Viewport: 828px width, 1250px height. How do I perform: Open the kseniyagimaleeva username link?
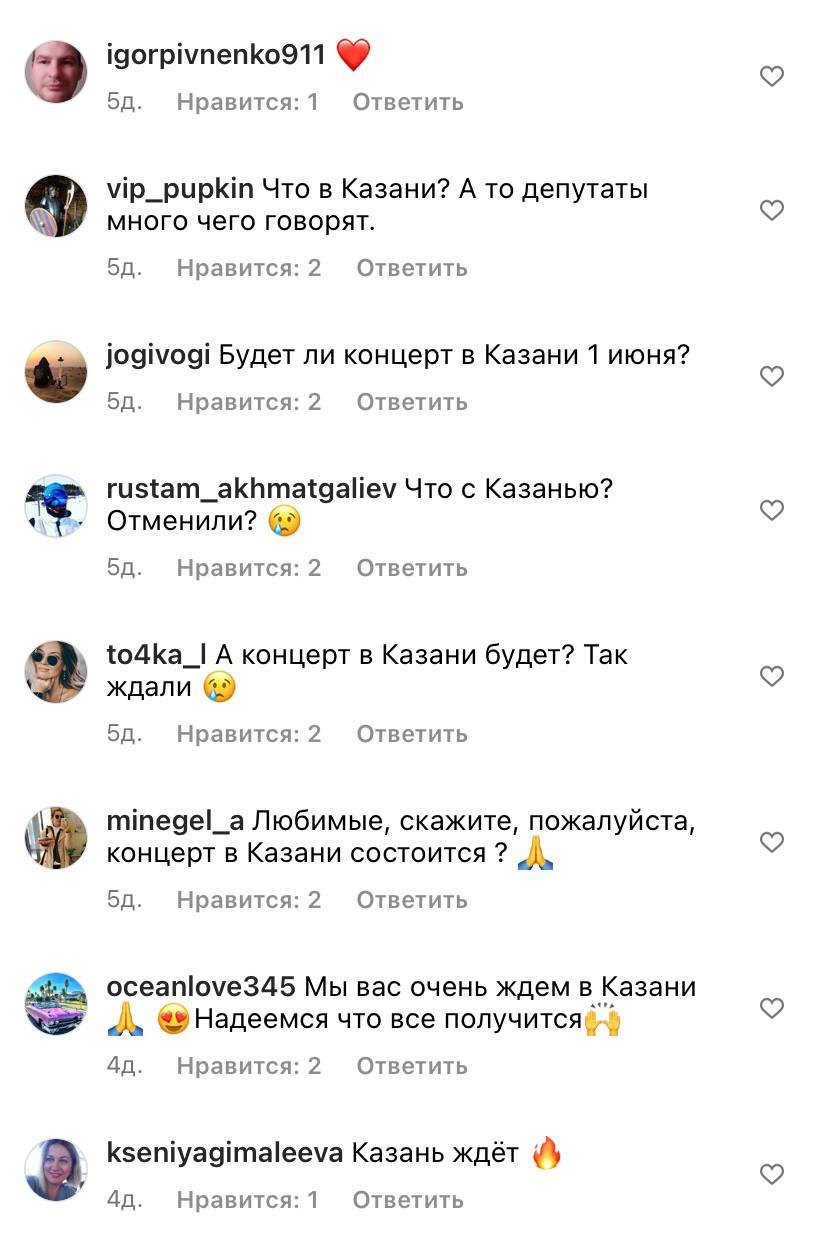225,1153
